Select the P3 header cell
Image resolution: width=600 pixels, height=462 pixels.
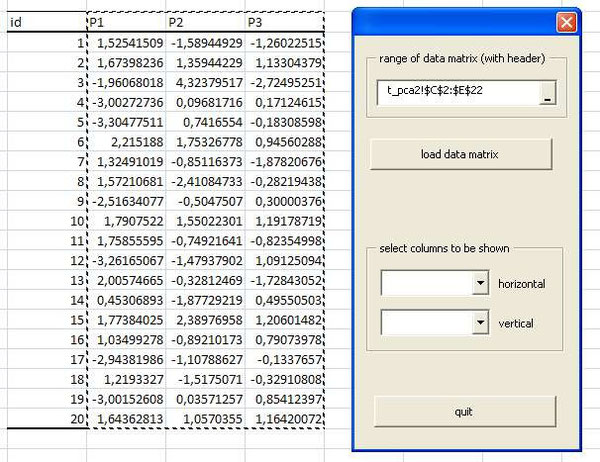[285, 22]
